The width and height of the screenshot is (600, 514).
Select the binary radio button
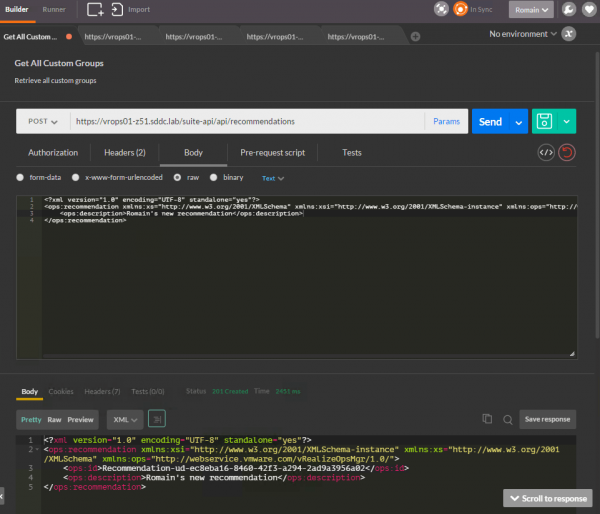214,178
